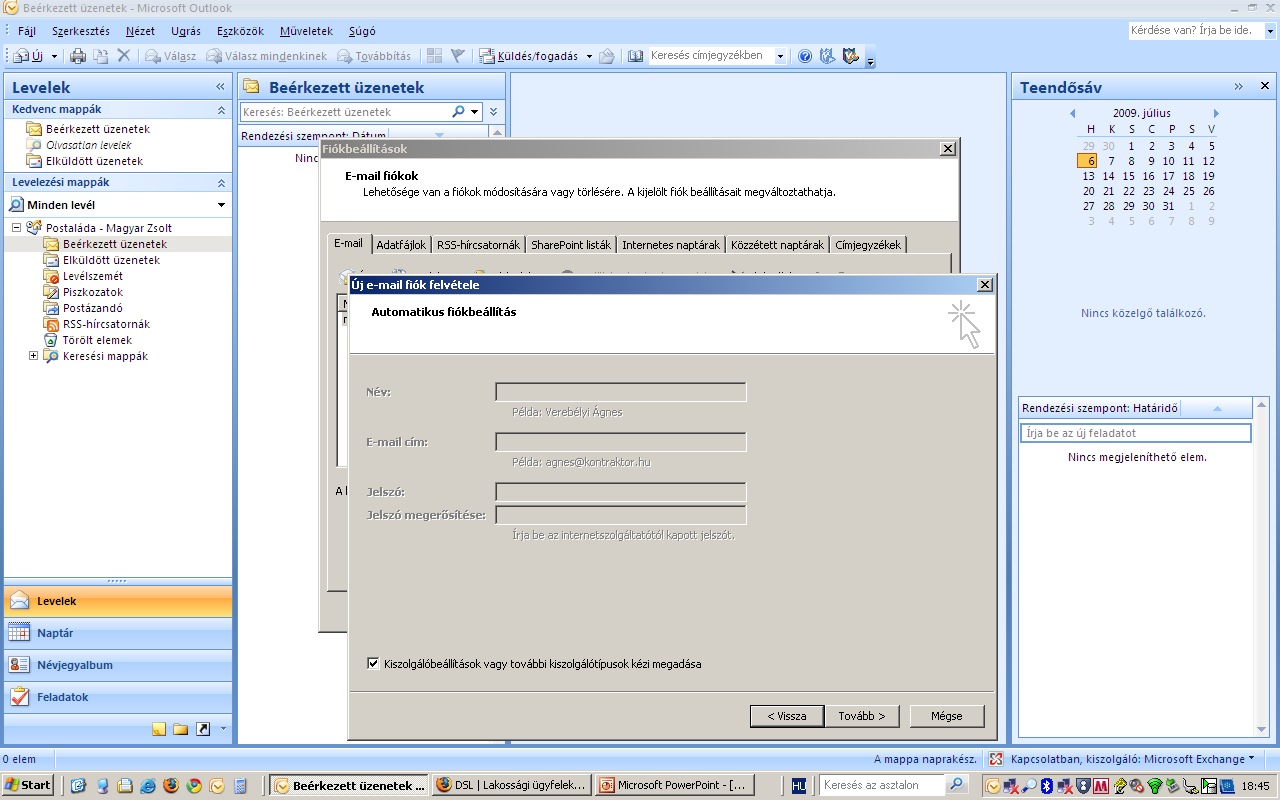Go to previous month in Teendősáv calendar
This screenshot has height=800, width=1280.
(1073, 113)
